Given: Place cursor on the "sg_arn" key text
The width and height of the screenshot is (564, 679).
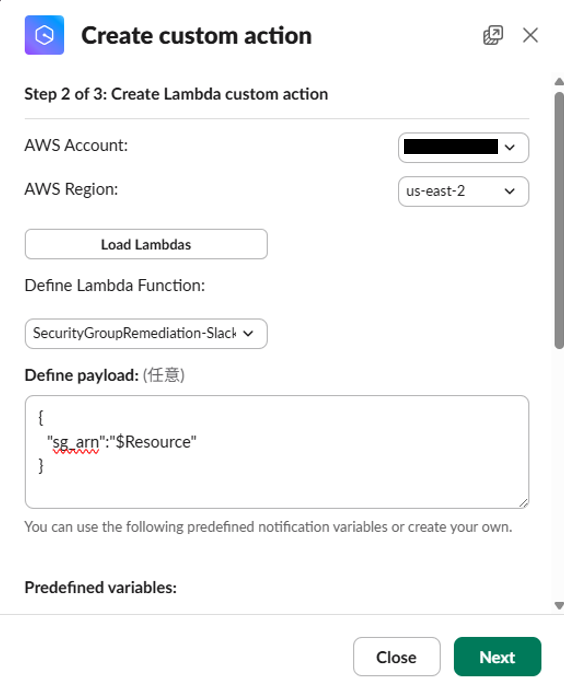Looking at the screenshot, I should click(76, 442).
